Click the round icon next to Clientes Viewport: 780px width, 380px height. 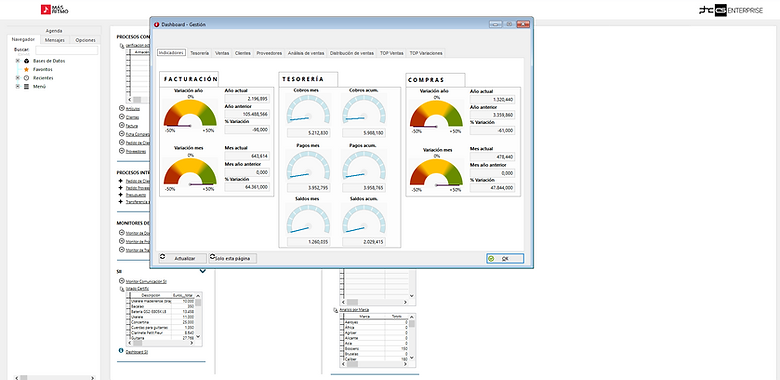pyautogui.click(x=122, y=117)
